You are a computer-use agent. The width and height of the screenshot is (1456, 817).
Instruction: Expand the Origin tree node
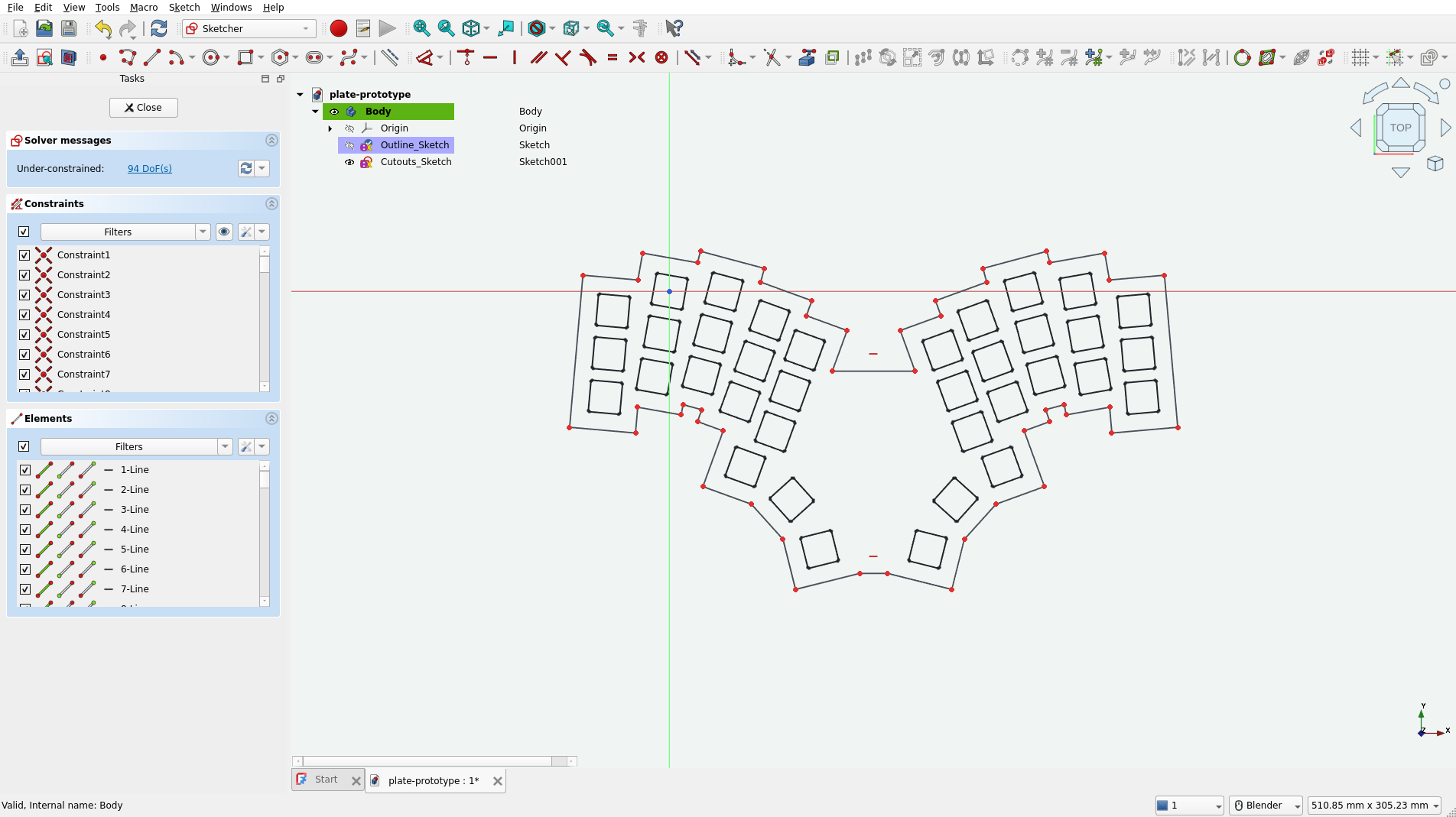330,128
